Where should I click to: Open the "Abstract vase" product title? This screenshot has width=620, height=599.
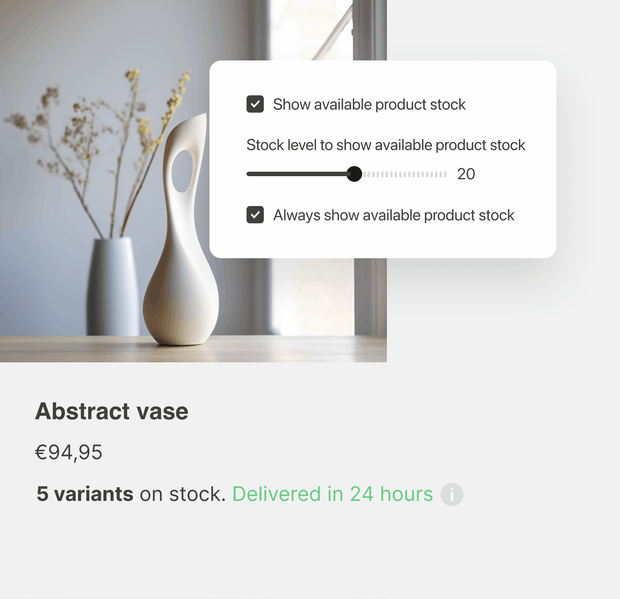(111, 411)
